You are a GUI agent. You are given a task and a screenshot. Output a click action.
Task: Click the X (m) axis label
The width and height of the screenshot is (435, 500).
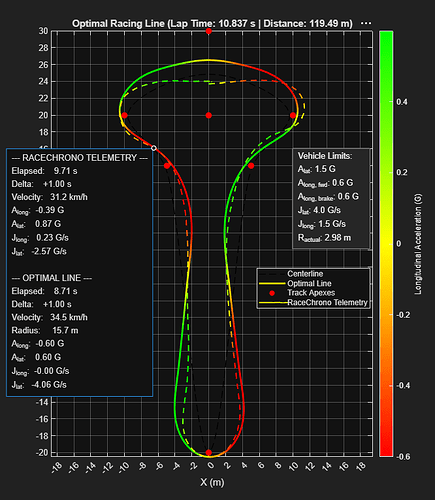click(212, 482)
